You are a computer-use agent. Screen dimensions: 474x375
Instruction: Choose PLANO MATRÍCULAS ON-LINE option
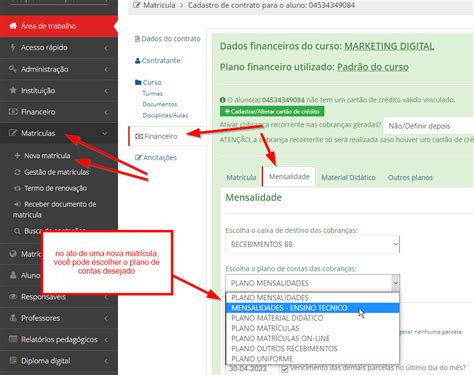coord(312,338)
